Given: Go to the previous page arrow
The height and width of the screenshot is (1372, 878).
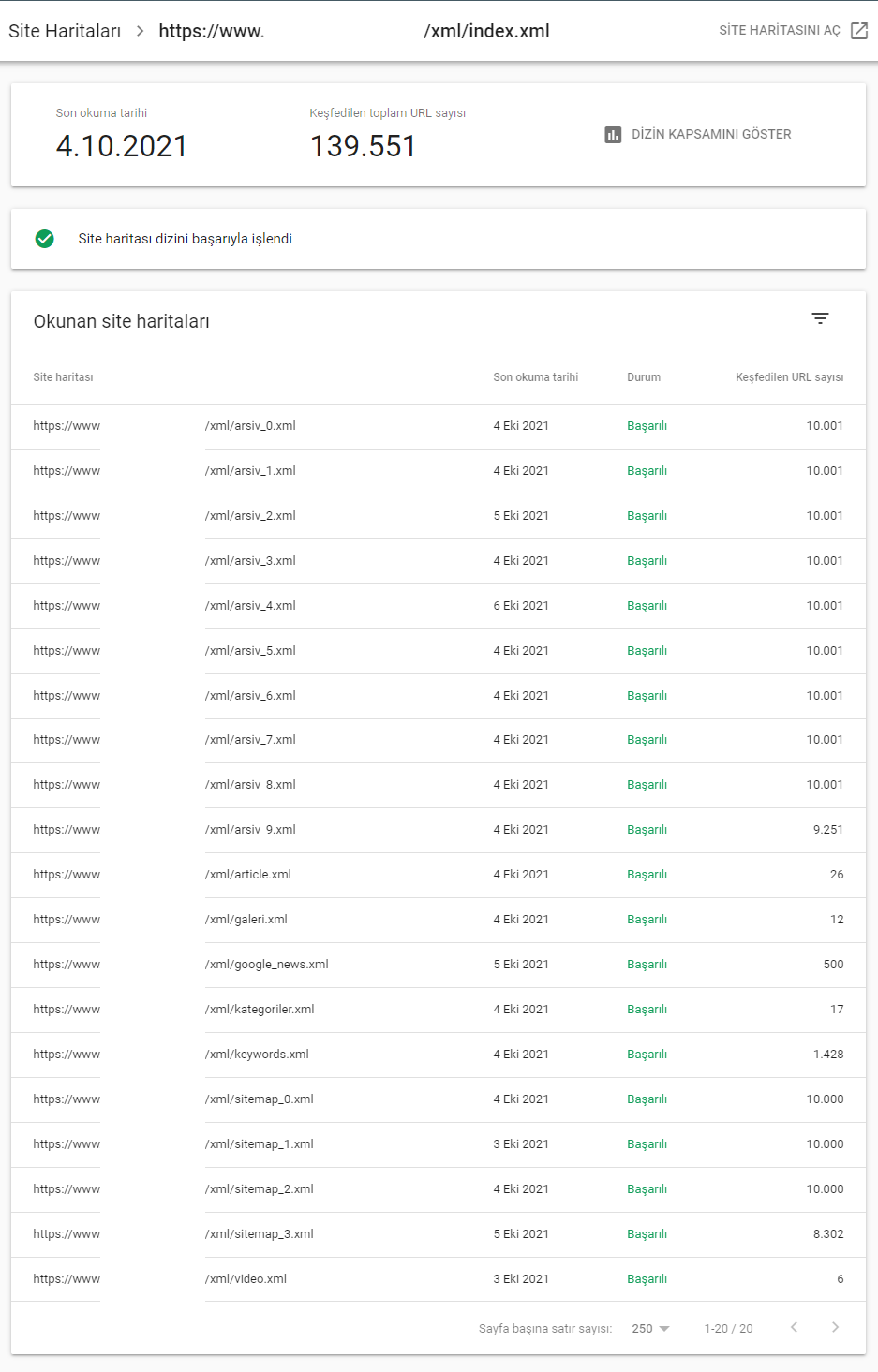Looking at the screenshot, I should point(794,1327).
